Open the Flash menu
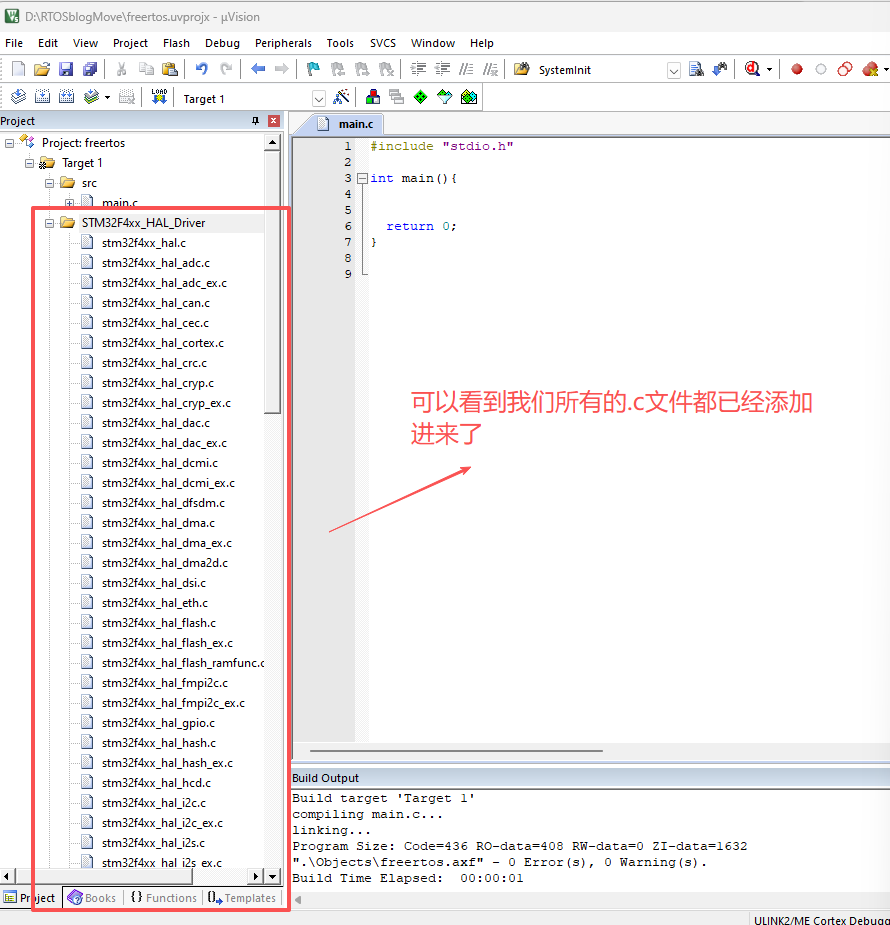The height and width of the screenshot is (925, 890). coord(176,43)
